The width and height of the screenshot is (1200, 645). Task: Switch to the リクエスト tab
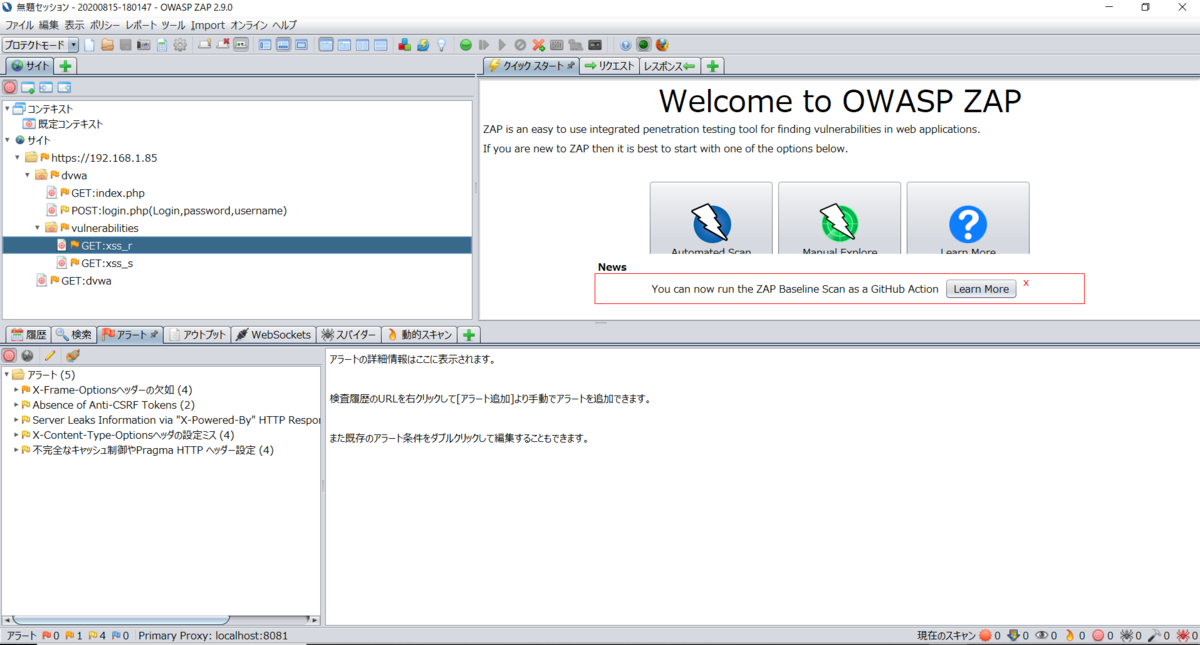(609, 66)
